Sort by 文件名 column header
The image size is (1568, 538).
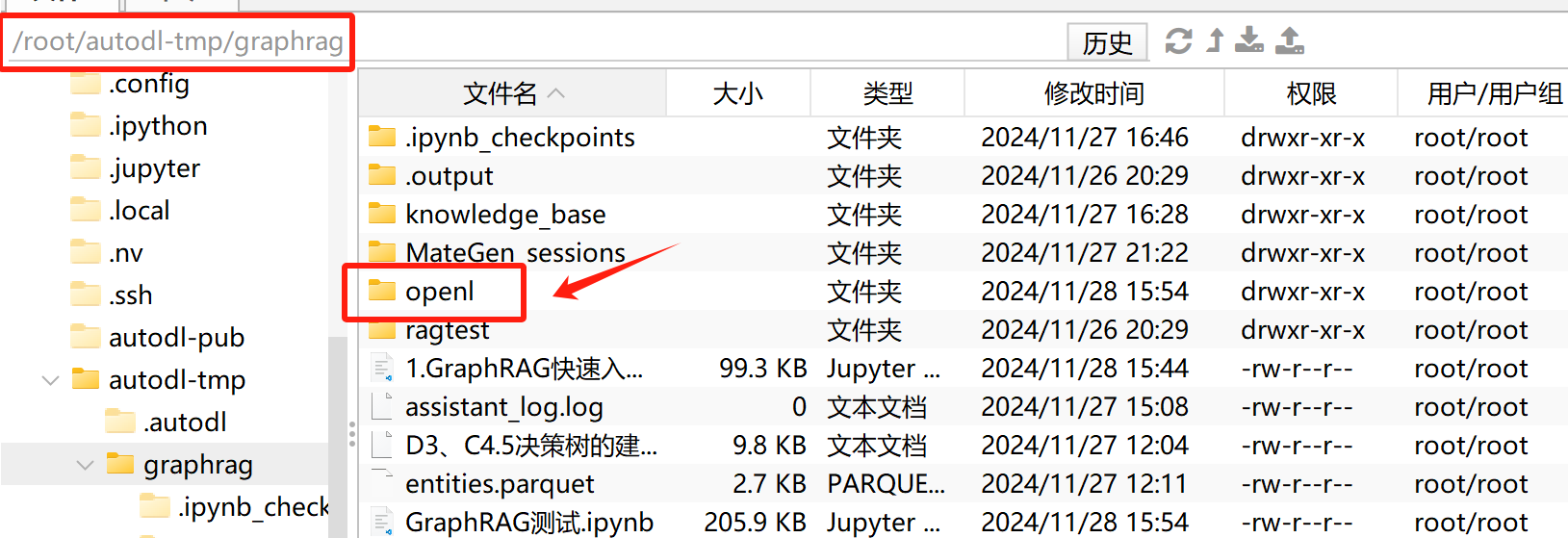512,93
